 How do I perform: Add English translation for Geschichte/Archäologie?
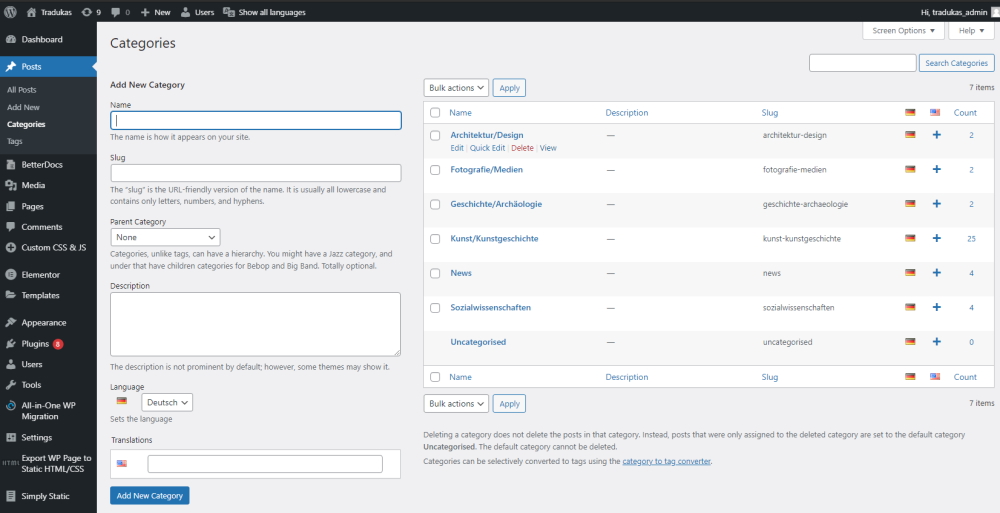936,204
